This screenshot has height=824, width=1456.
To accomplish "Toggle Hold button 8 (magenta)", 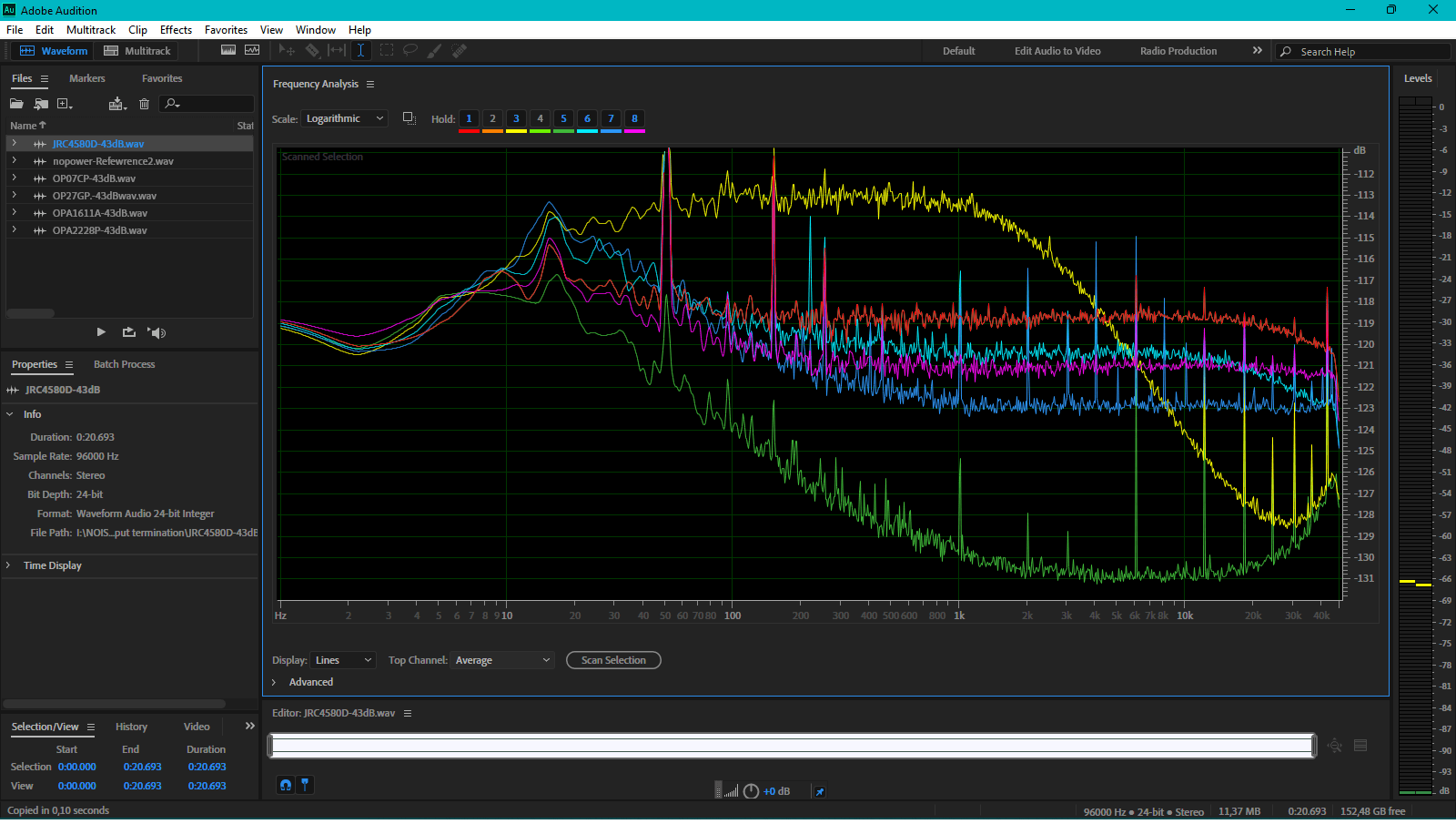I will 634,118.
